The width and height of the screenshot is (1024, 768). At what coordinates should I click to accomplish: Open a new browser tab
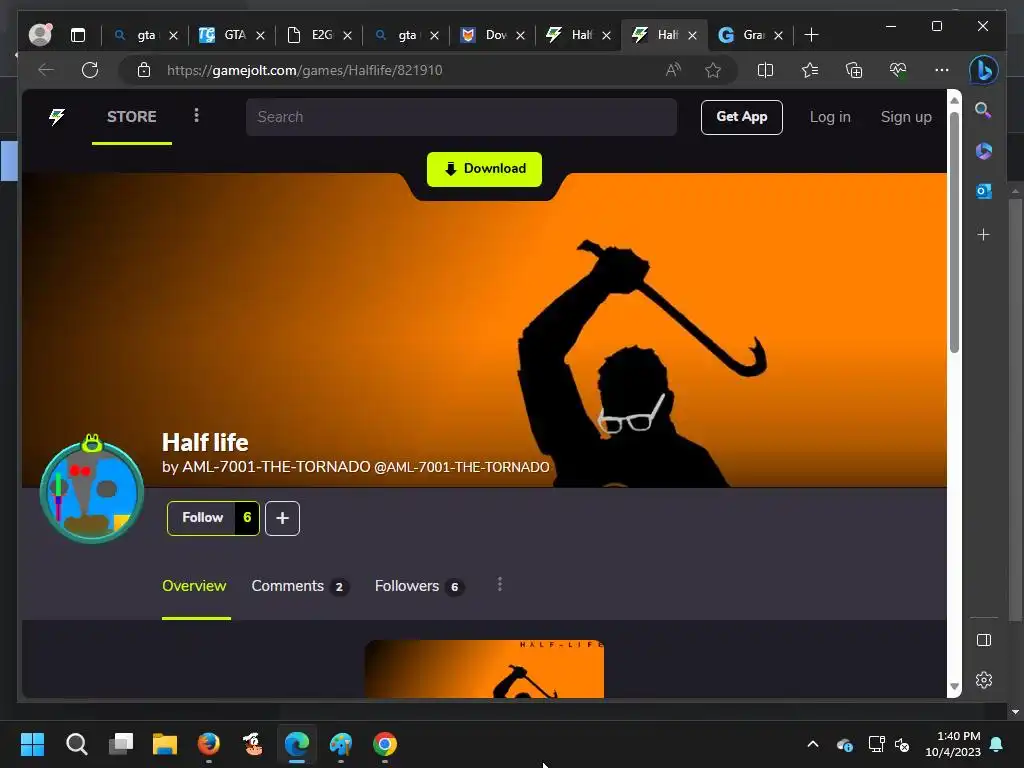pos(811,35)
